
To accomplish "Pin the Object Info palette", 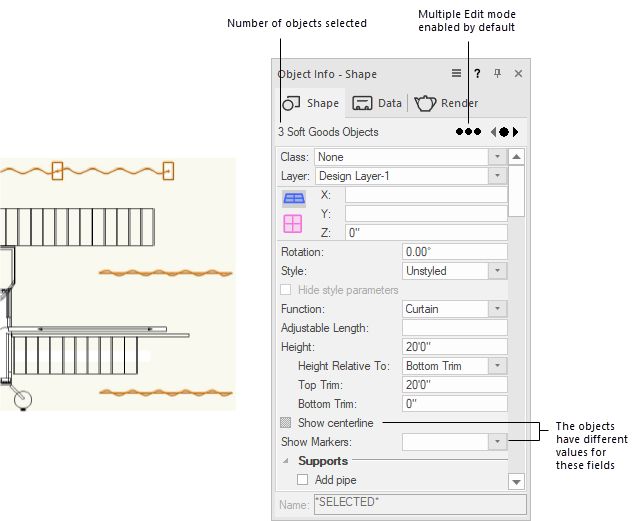I will point(498,73).
